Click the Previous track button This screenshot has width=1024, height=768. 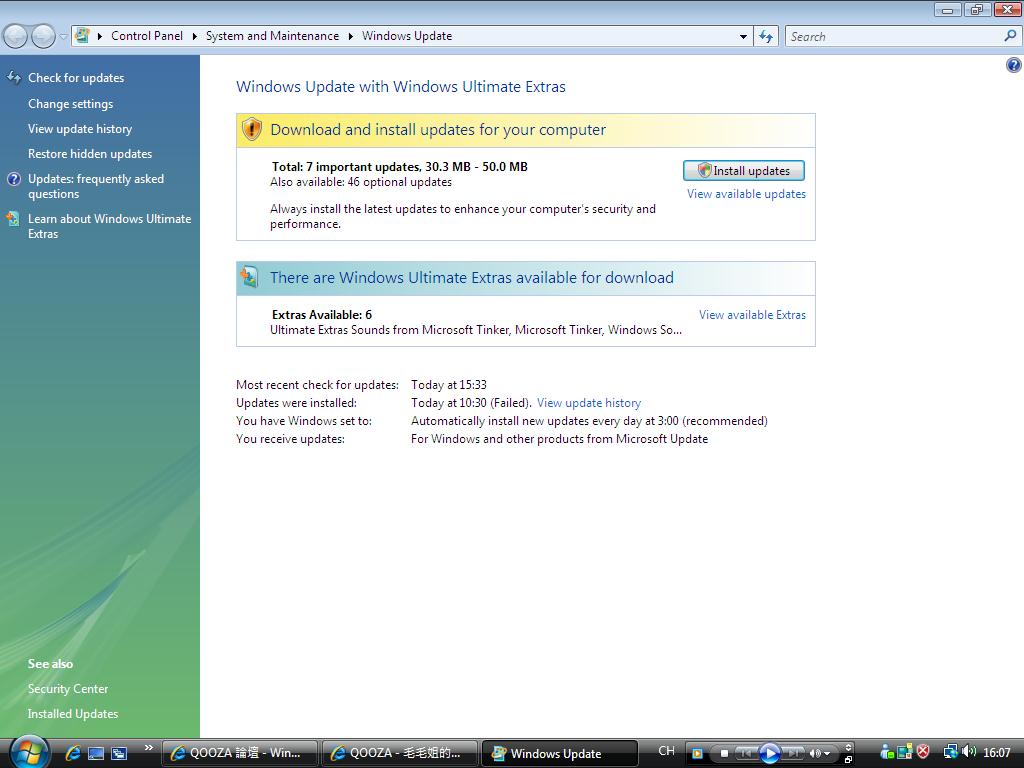[x=746, y=753]
